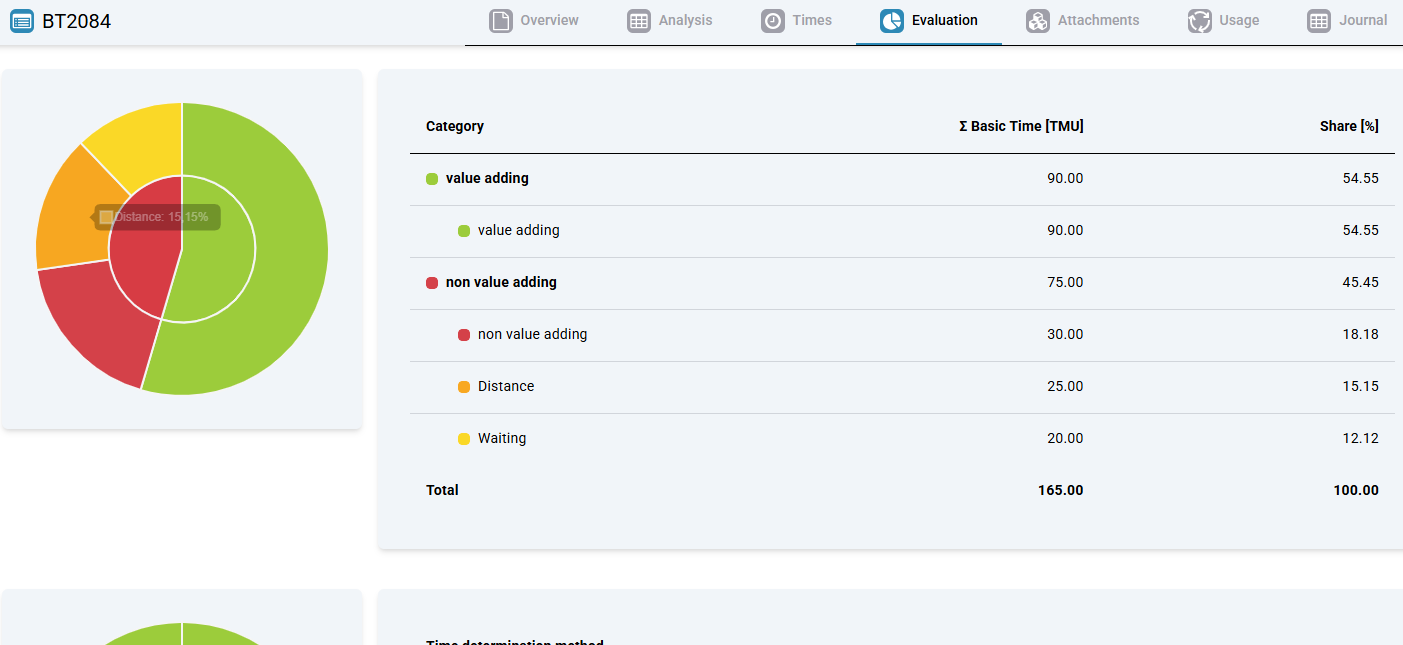Click the Attachments icon
The image size is (1403, 645).
1038,21
